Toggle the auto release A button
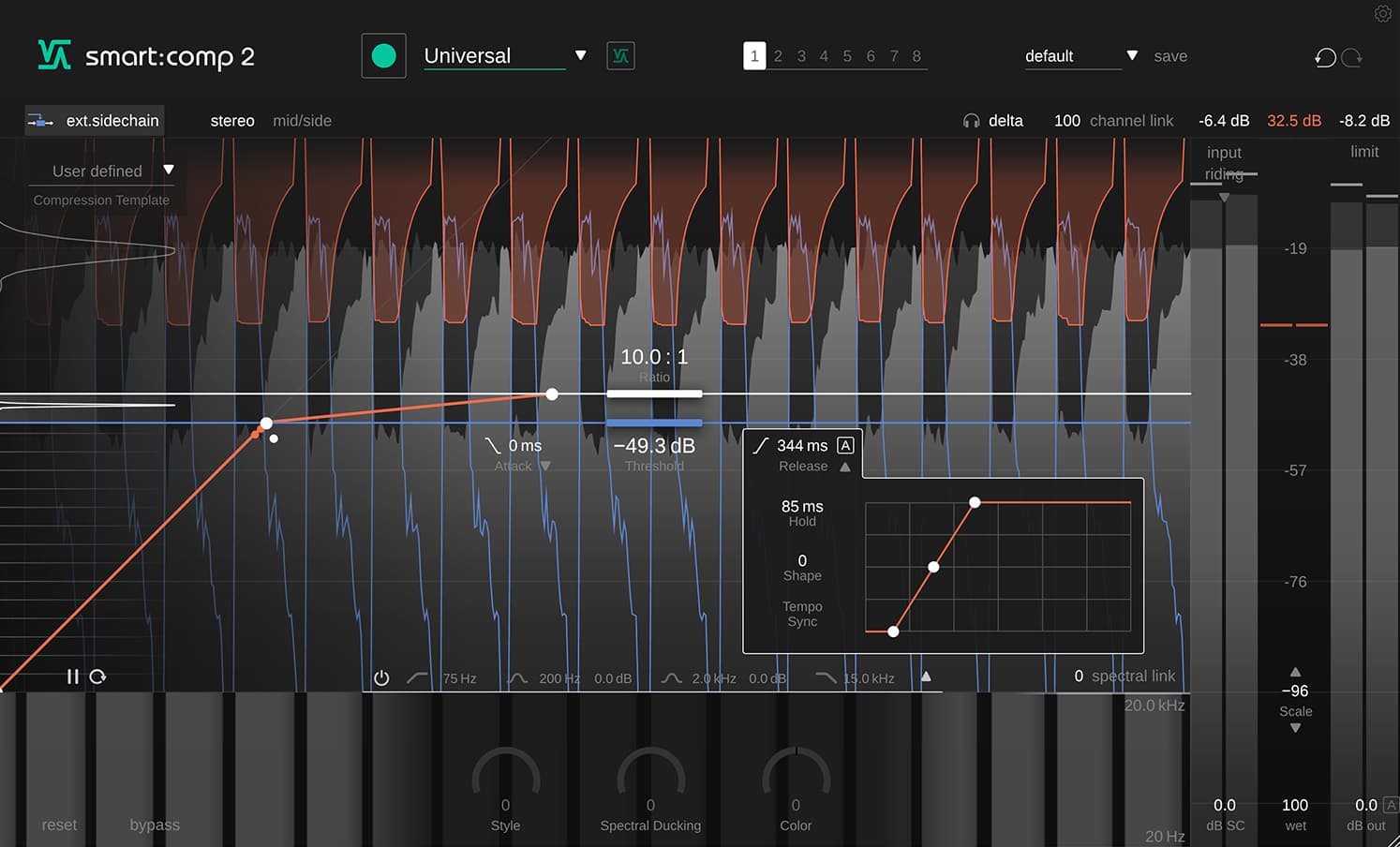Screen dimensions: 1400x847 coord(845,446)
